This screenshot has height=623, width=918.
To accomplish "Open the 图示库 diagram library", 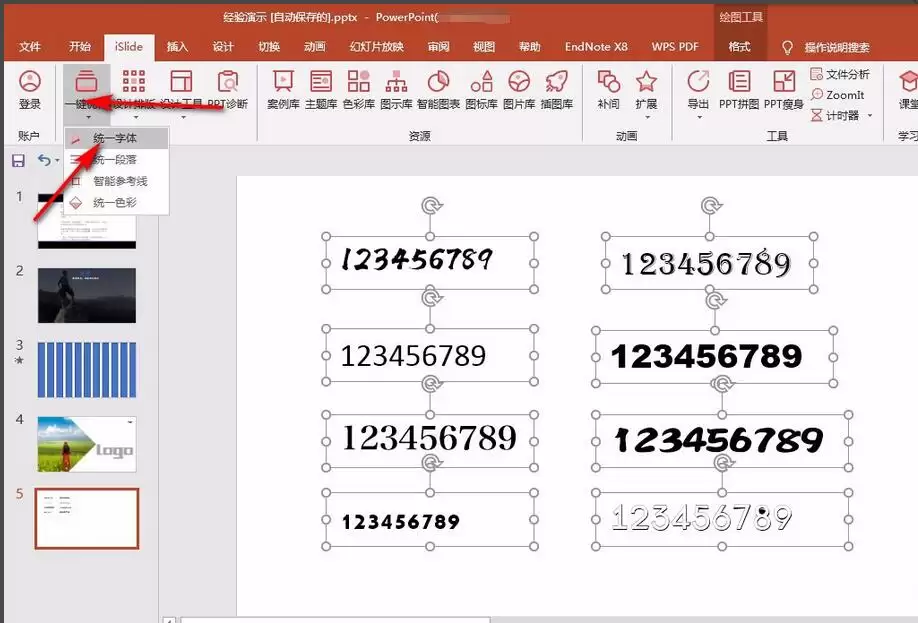I will pyautogui.click(x=397, y=88).
